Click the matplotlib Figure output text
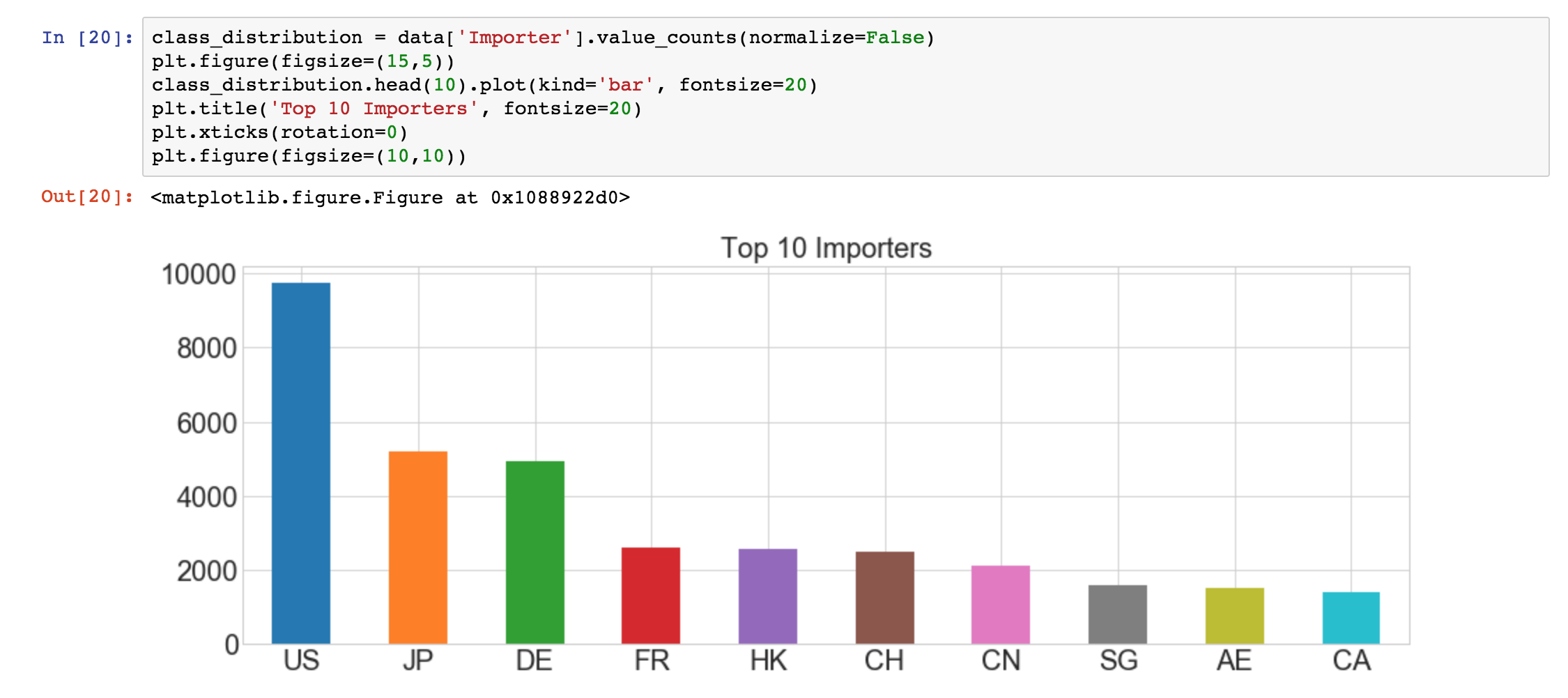 pos(390,198)
